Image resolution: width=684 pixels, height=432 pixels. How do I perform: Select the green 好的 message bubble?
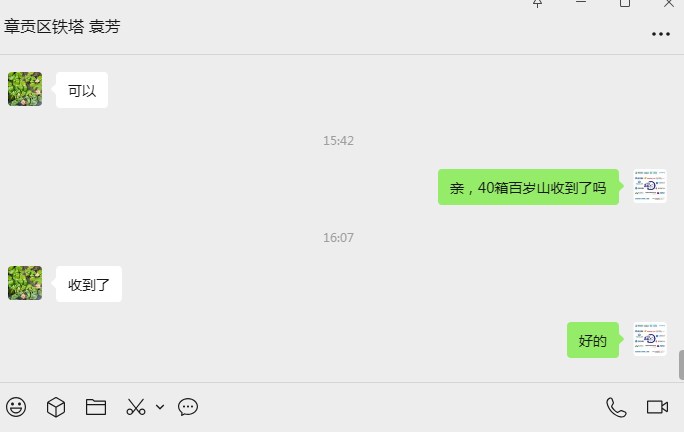pyautogui.click(x=593, y=340)
